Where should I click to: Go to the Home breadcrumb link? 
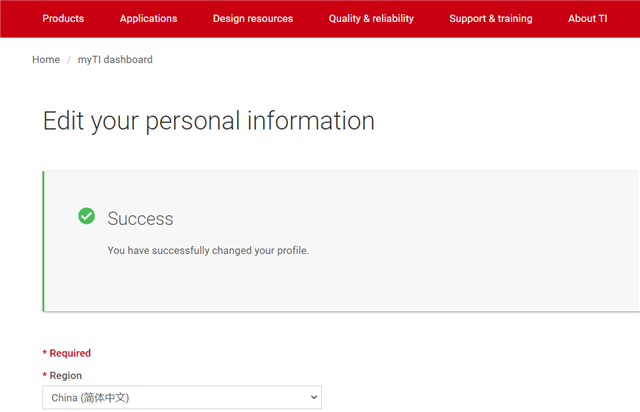(x=46, y=60)
